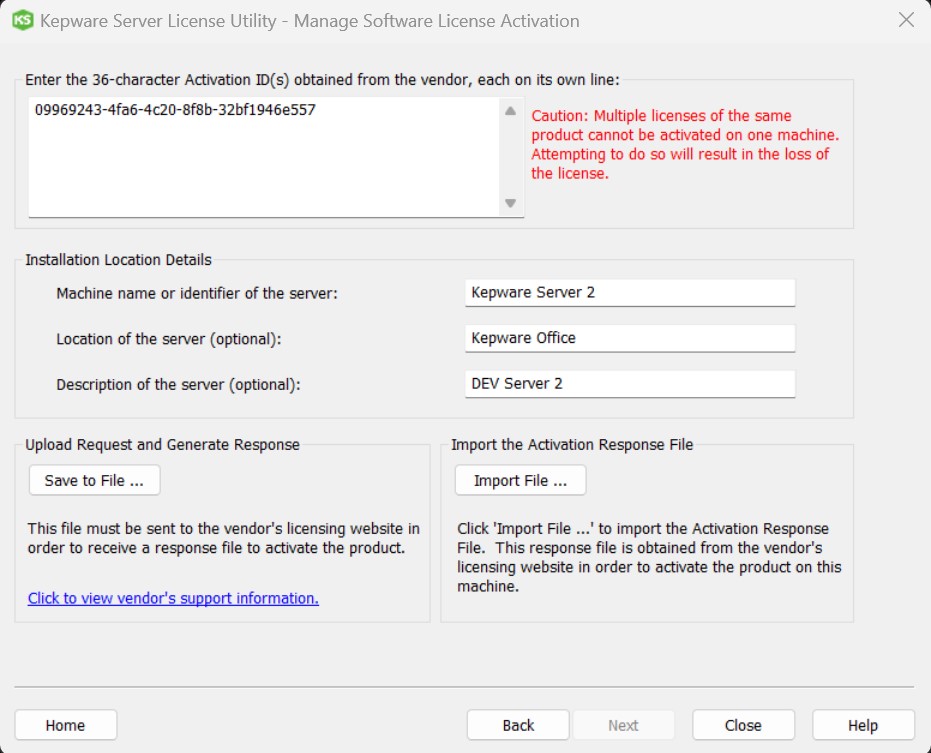Go to the Home page button
Image resolution: width=931 pixels, height=753 pixels.
pyautogui.click(x=66, y=725)
